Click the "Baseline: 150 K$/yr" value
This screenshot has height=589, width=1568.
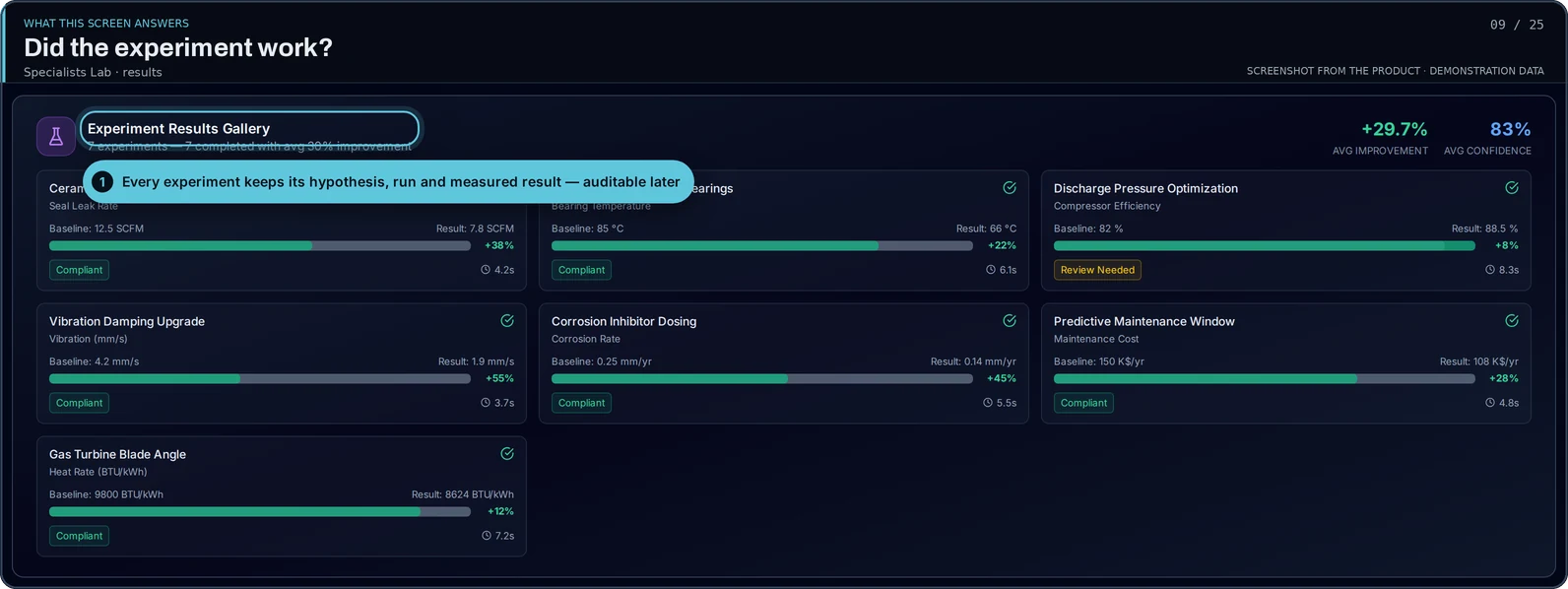(x=1098, y=361)
